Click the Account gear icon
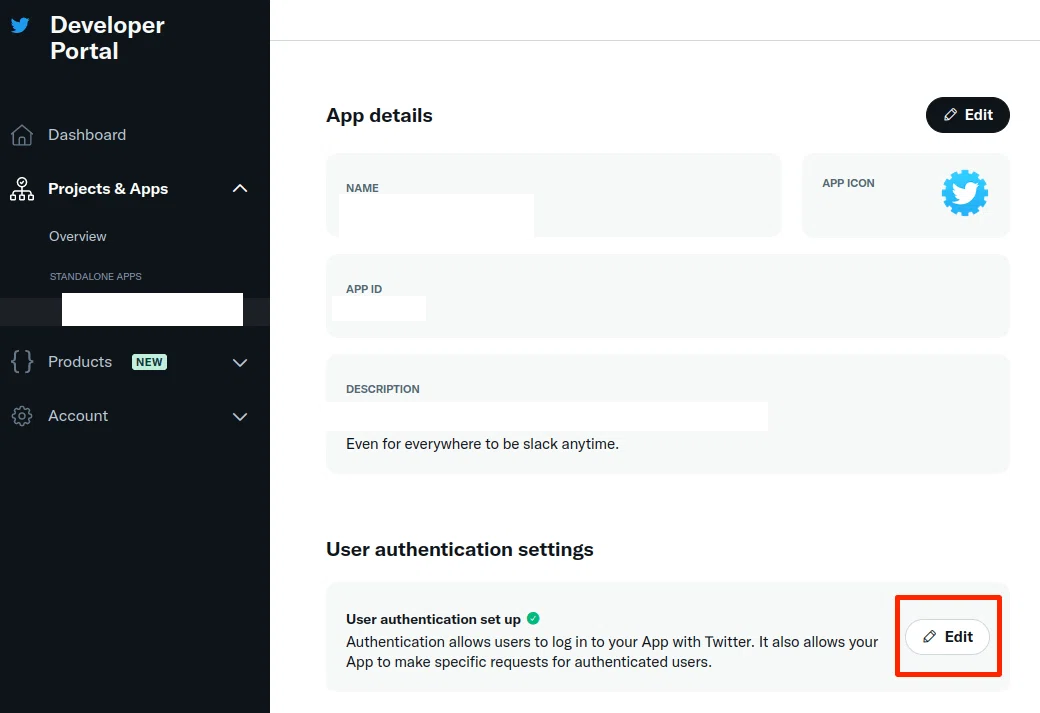 point(22,416)
